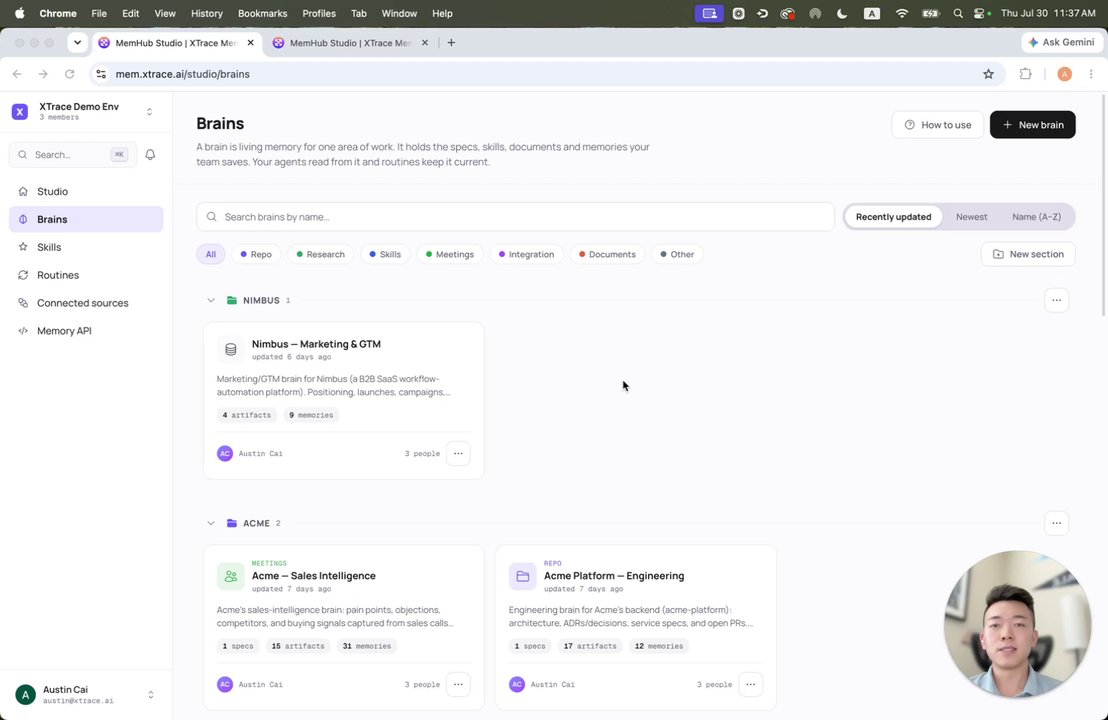
Task: Filter brains by Repo
Action: tap(256, 254)
